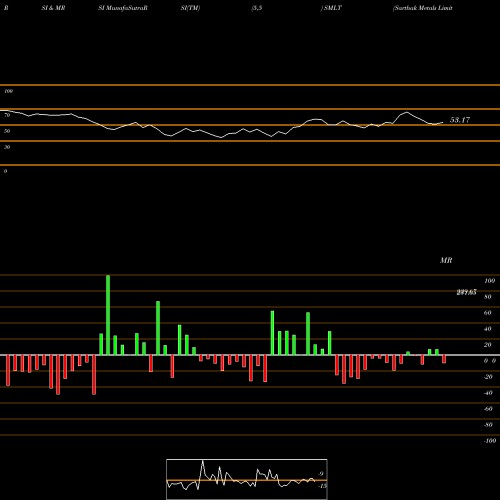
Task: Click the 'SI MunafaSutraR' header text
Action: [x=123, y=8]
